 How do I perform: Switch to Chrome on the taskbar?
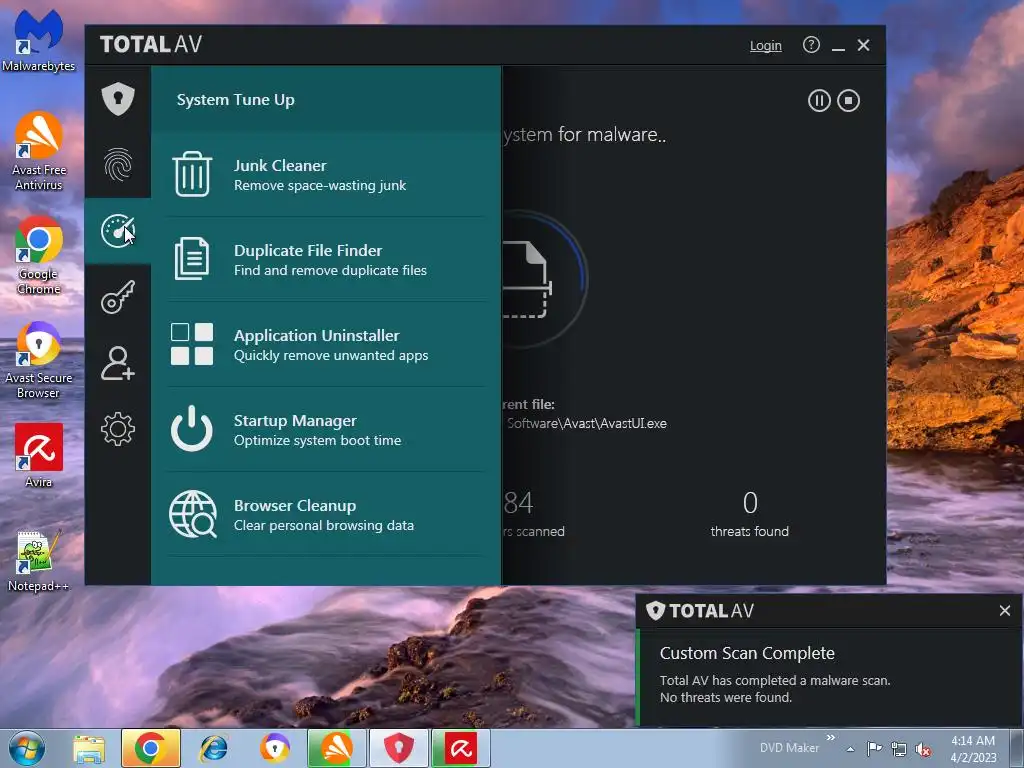pos(150,748)
